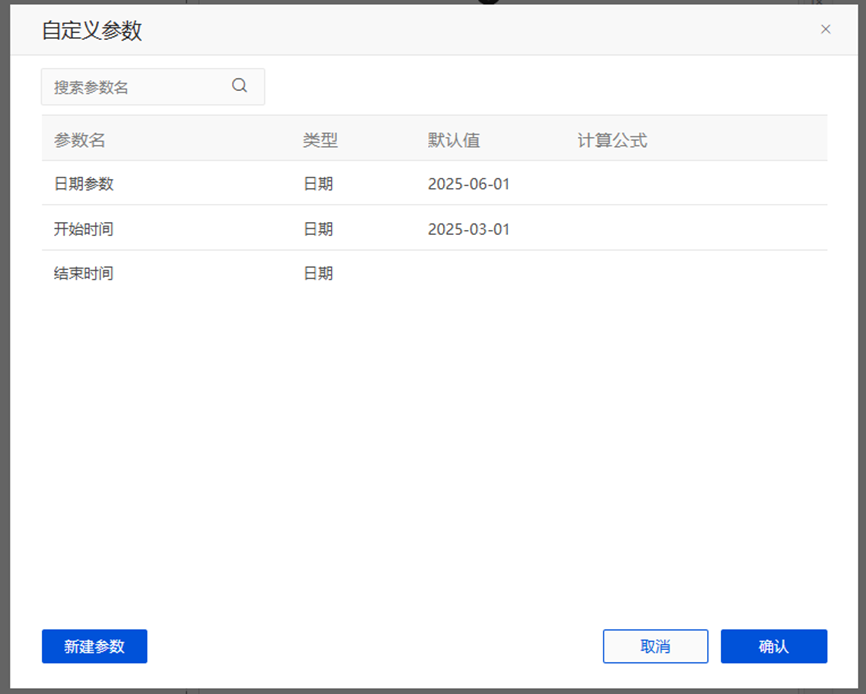The image size is (866, 694).
Task: Click the default value 2025-06-01
Action: (469, 184)
